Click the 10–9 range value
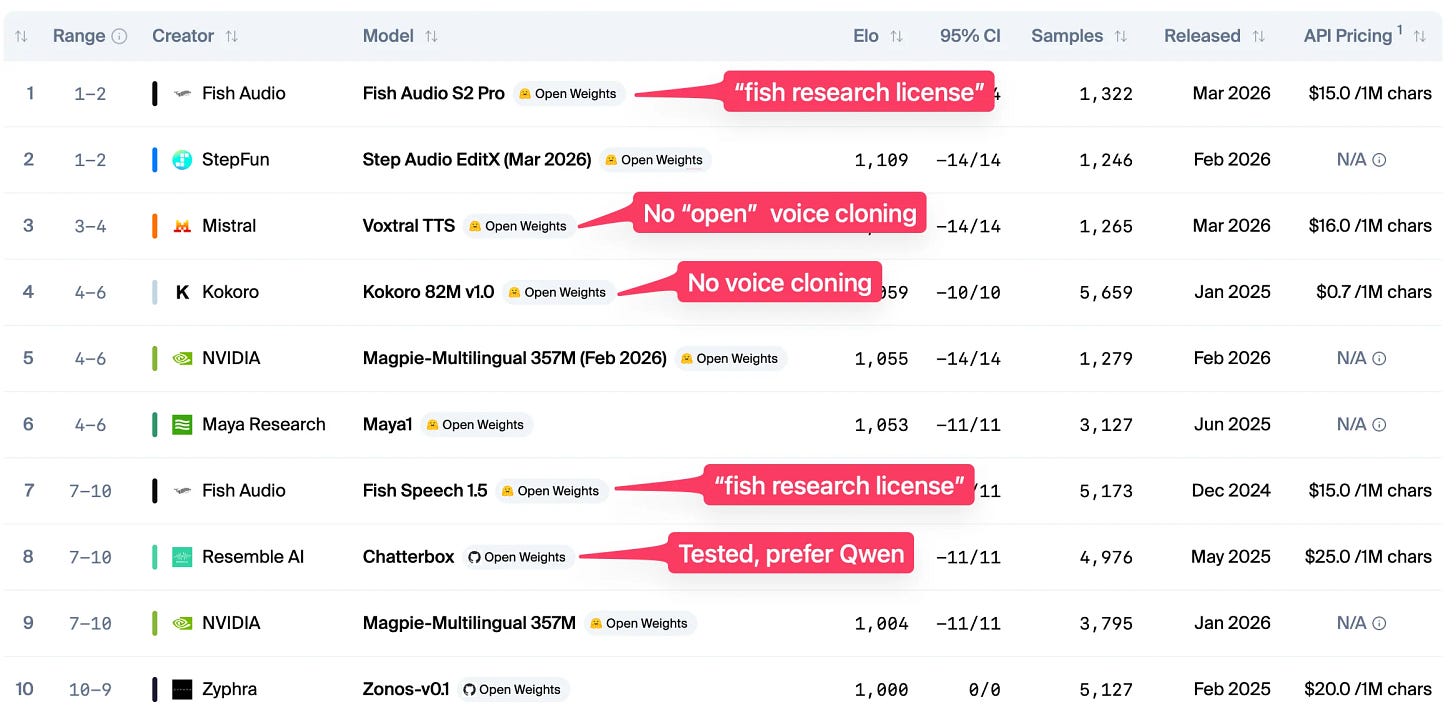The width and height of the screenshot is (1456, 722). 90,689
